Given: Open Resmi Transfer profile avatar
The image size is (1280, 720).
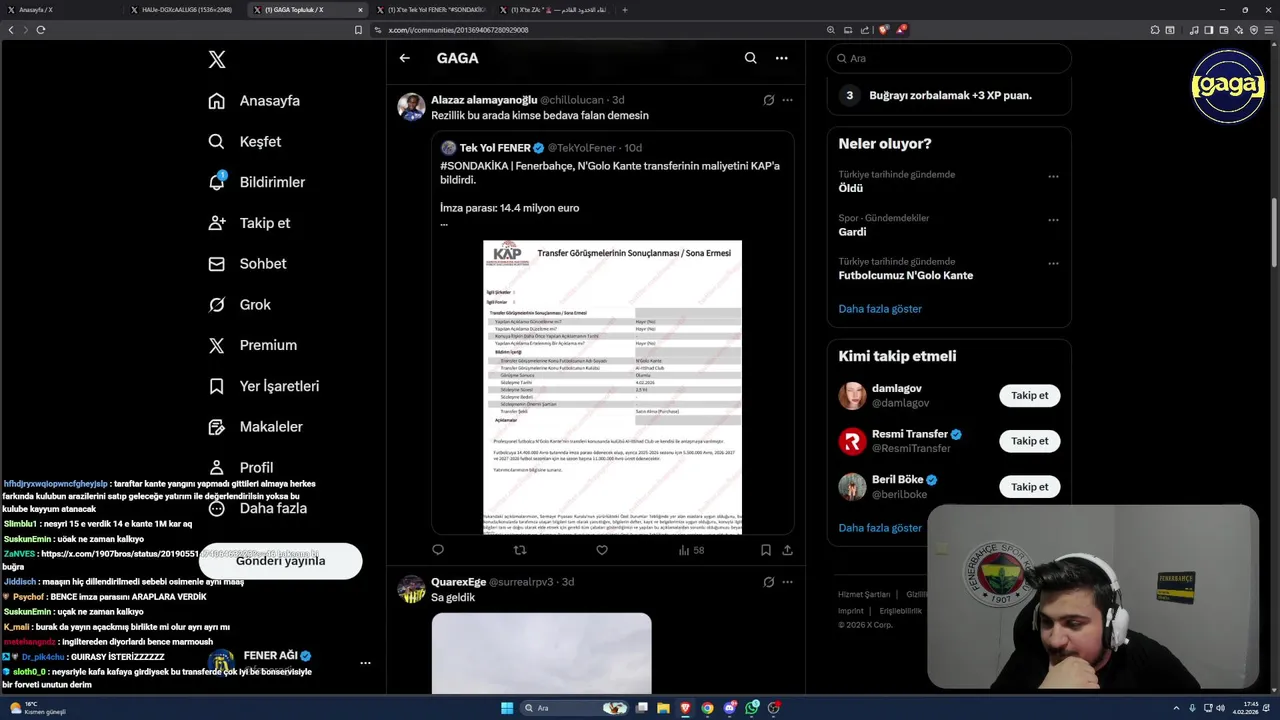Looking at the screenshot, I should (x=852, y=441).
